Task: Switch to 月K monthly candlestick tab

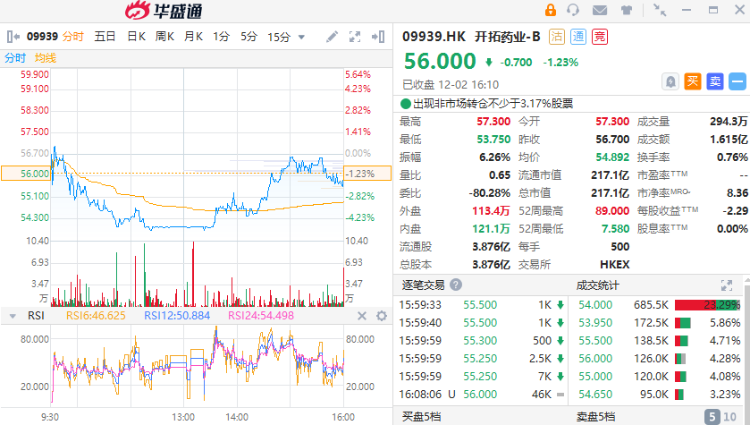Action: (193, 36)
